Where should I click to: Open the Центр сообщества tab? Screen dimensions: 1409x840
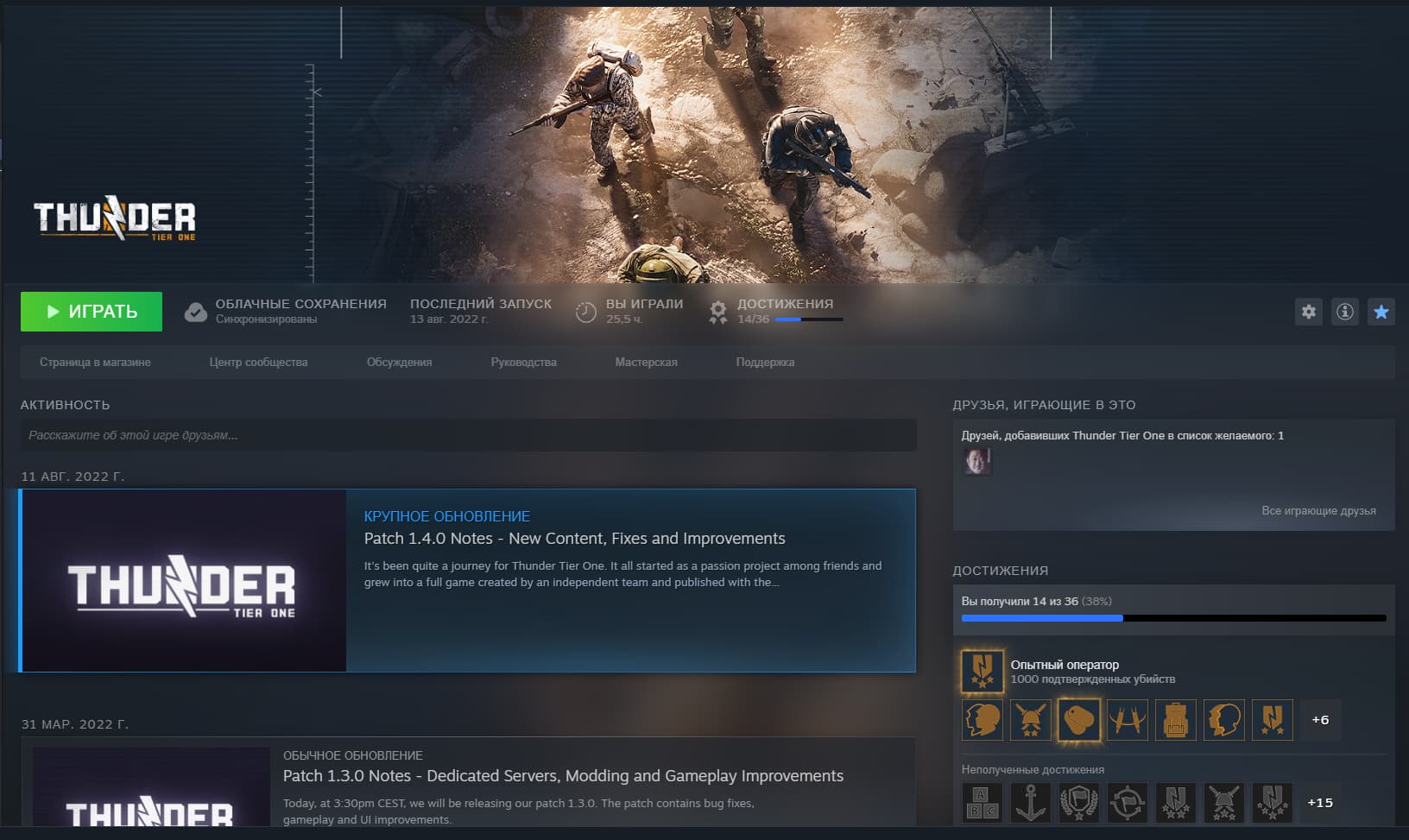[258, 363]
